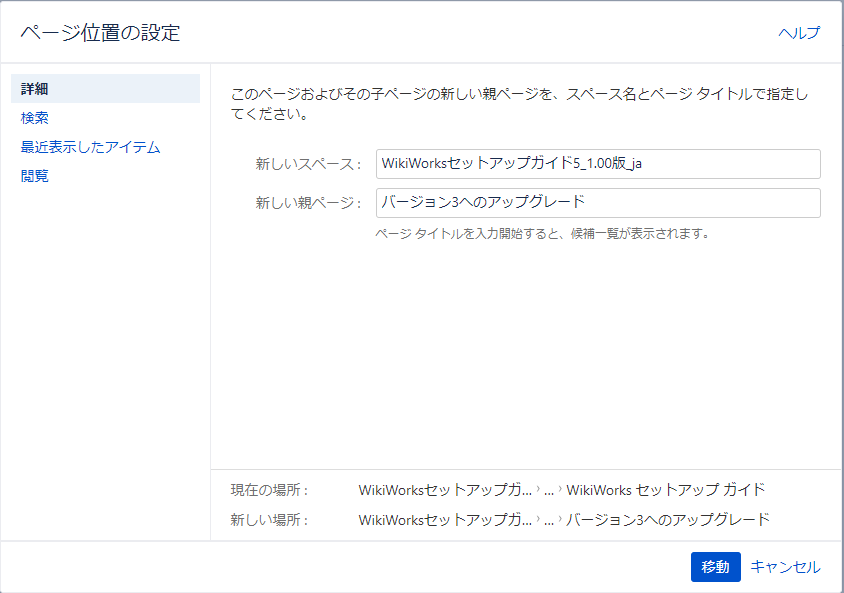Viewport: 844px width, 593px height.
Task: Click the 新しいスペース input field
Action: (x=598, y=164)
